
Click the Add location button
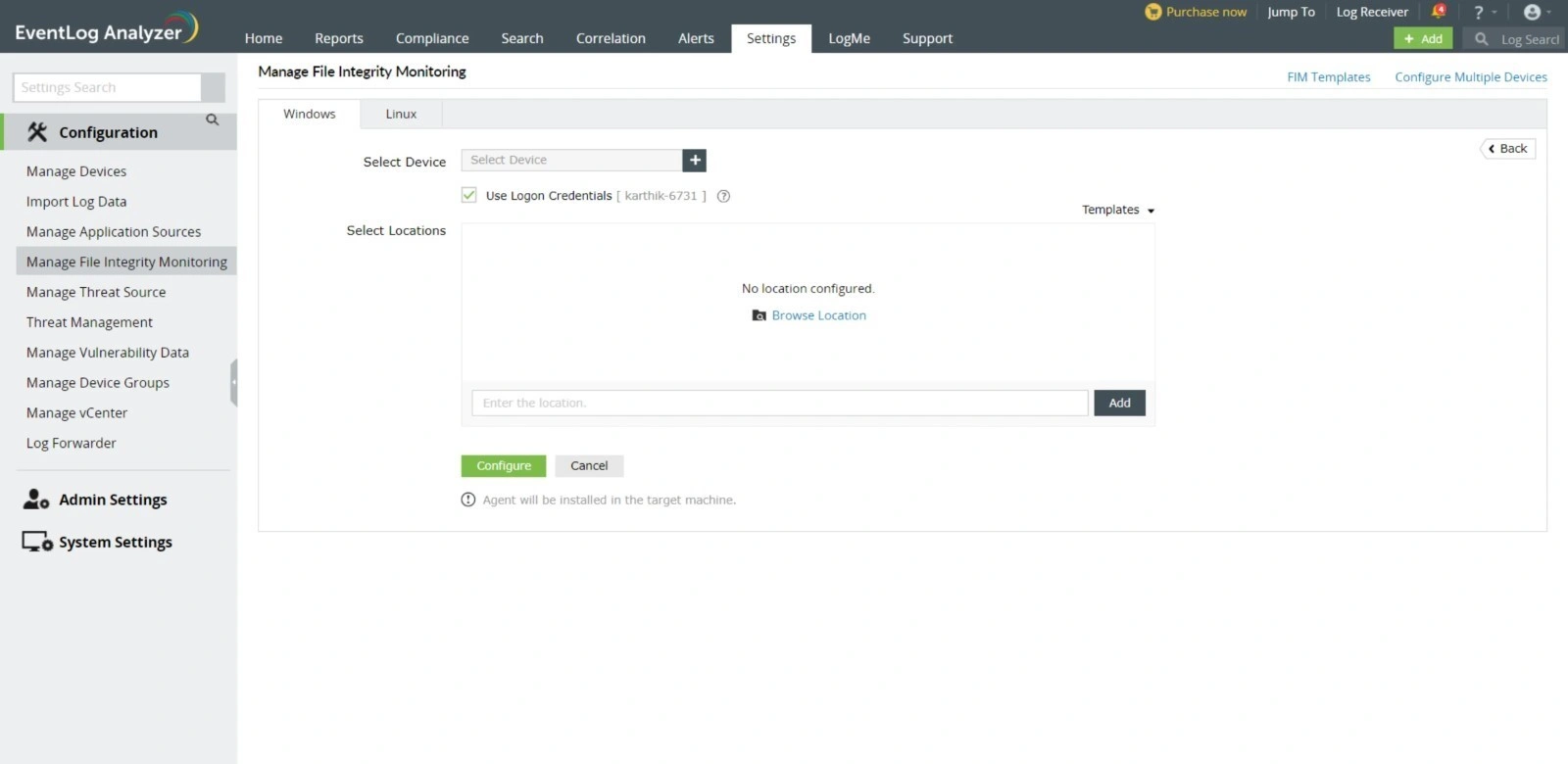[1119, 403]
